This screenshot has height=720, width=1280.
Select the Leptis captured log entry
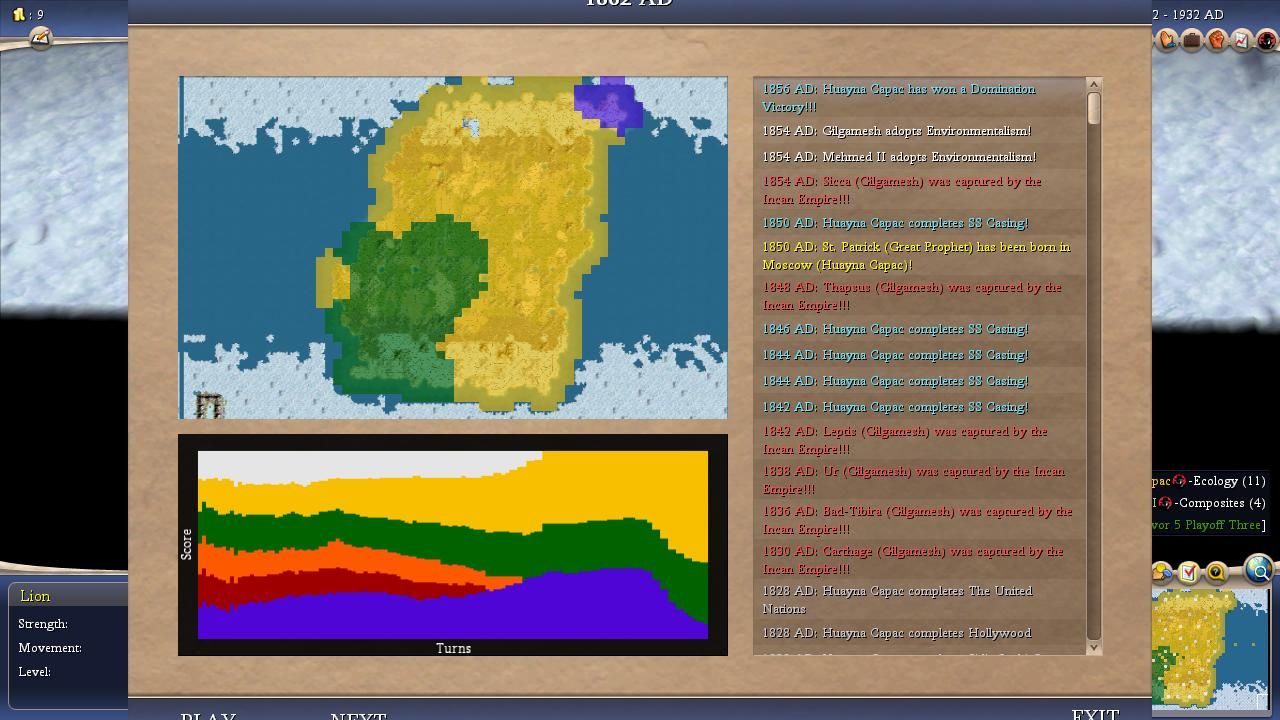[919, 440]
